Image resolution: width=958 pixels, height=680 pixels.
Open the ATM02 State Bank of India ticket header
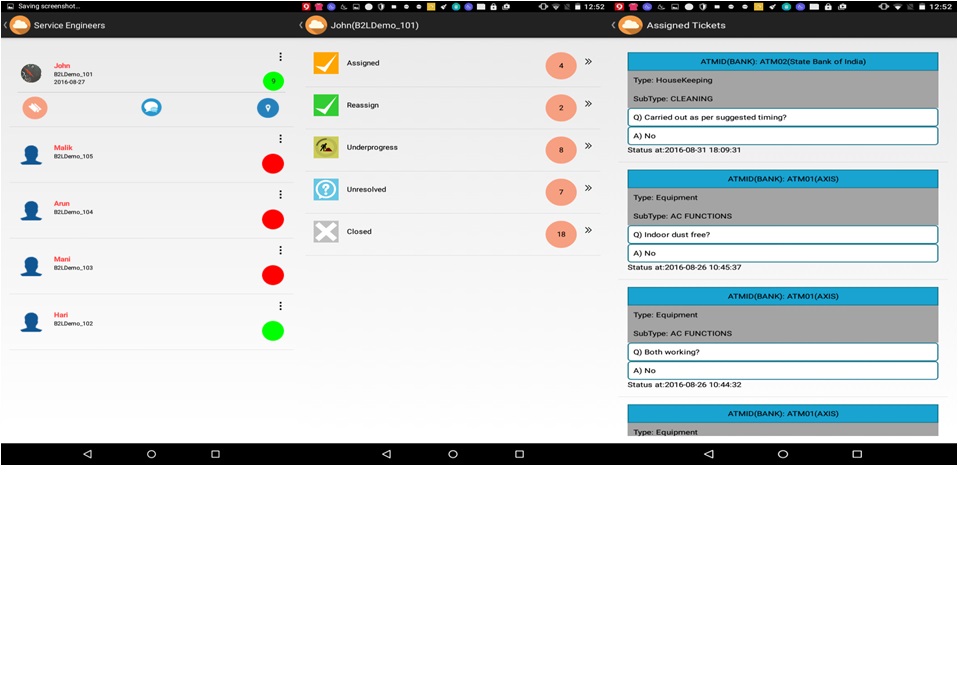click(782, 62)
